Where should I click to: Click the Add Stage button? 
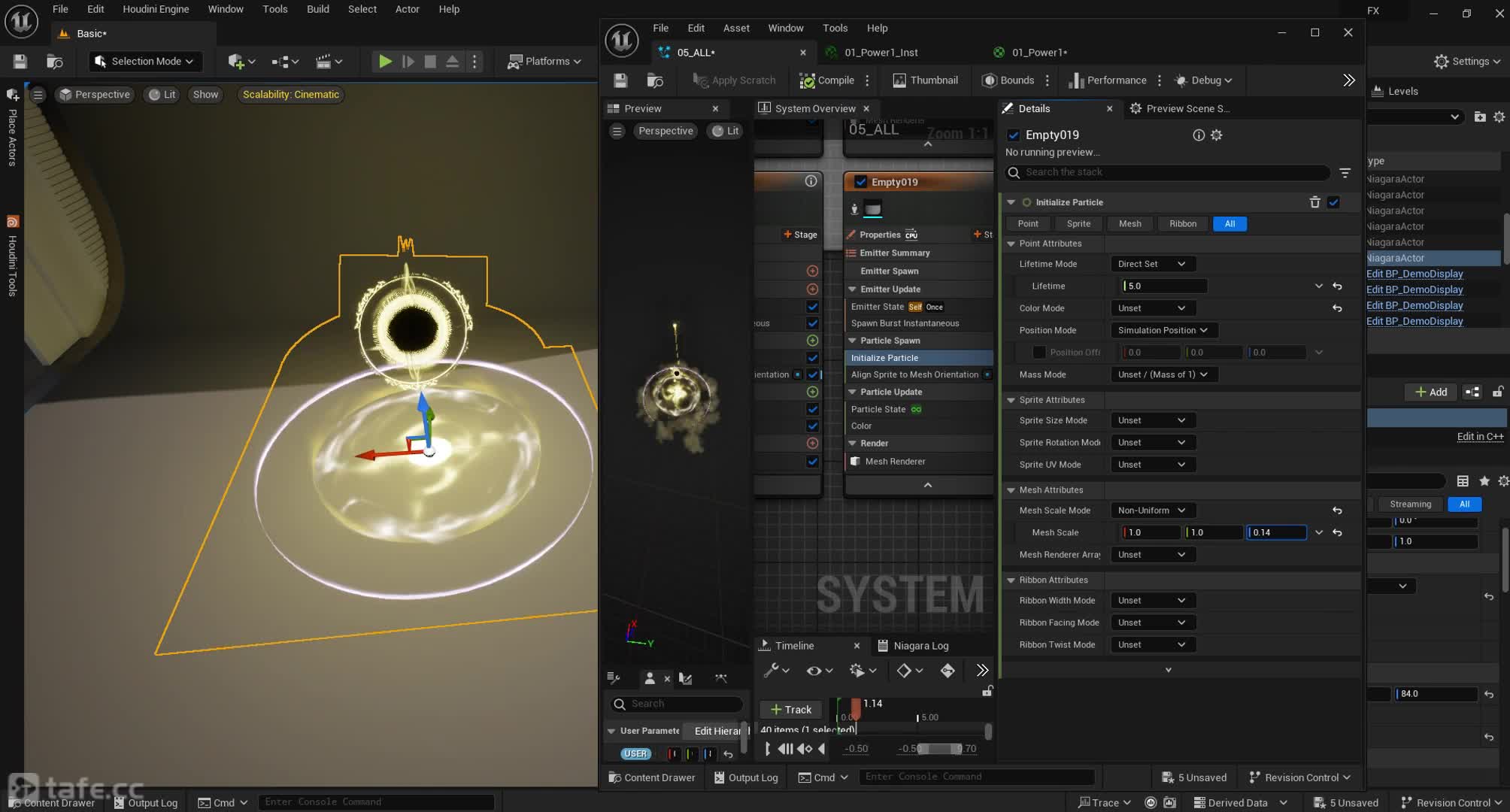(x=800, y=235)
